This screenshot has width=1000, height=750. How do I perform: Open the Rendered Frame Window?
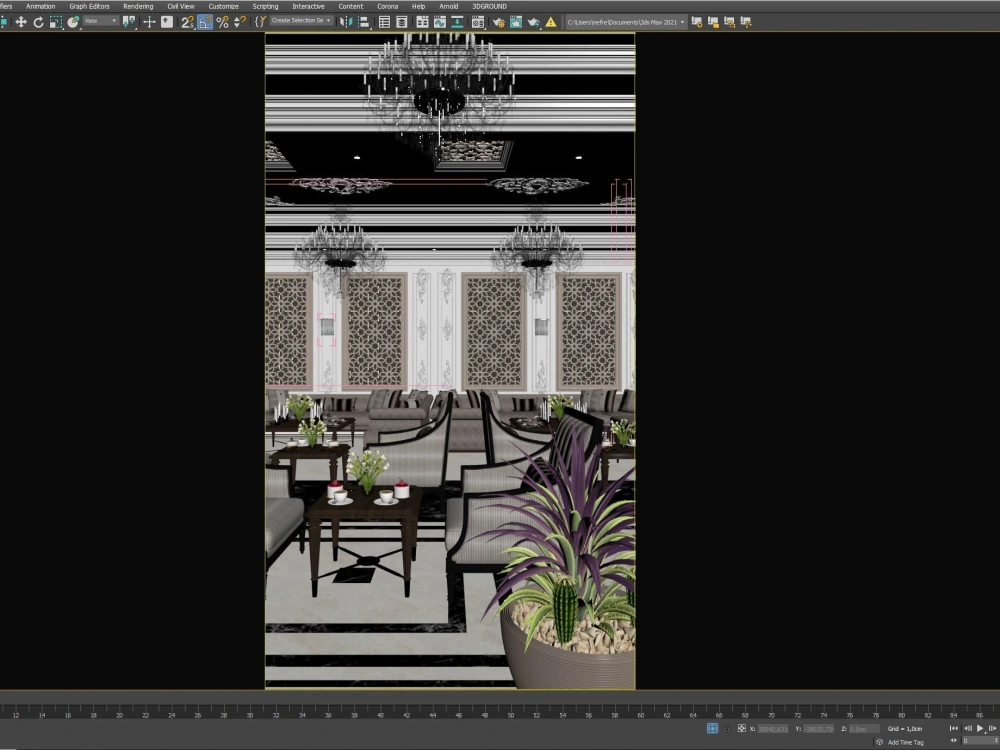pyautogui.click(x=515, y=22)
